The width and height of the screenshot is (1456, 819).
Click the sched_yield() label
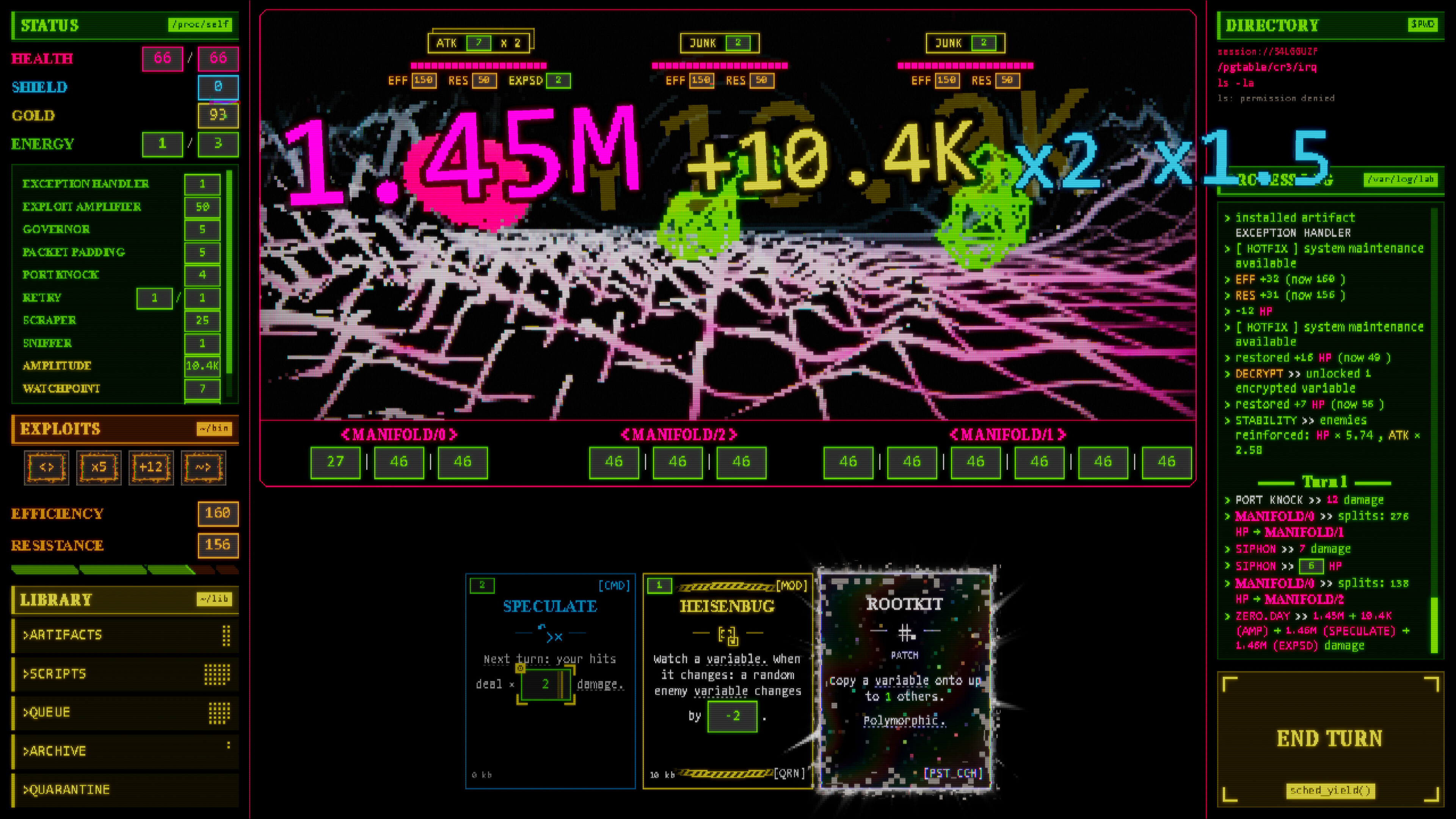pyautogui.click(x=1330, y=790)
